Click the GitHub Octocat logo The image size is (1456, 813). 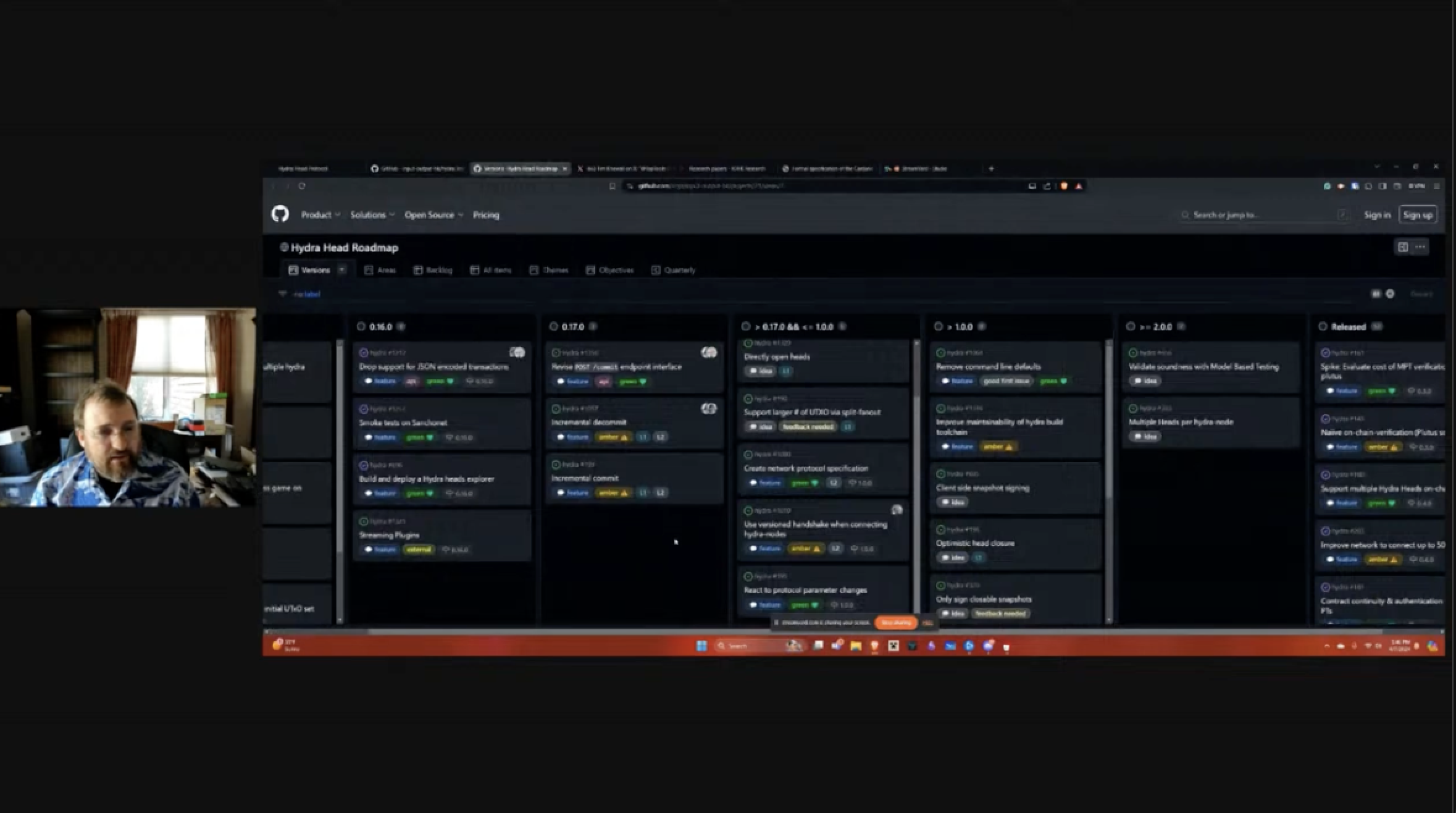click(280, 214)
